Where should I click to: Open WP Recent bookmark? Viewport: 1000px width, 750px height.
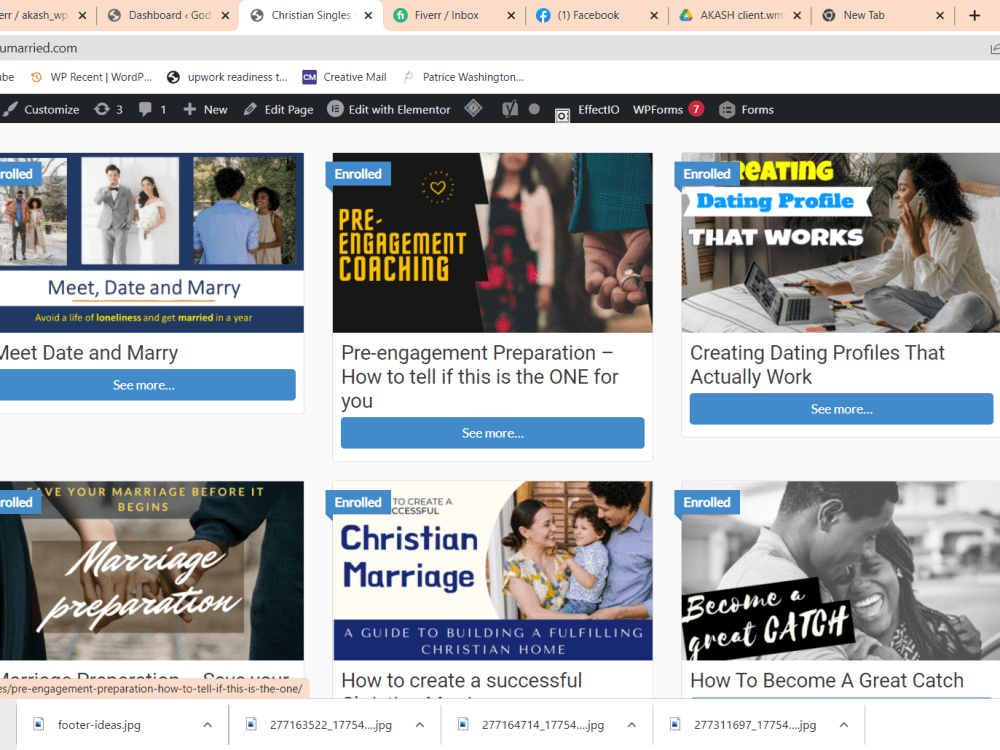pyautogui.click(x=92, y=77)
